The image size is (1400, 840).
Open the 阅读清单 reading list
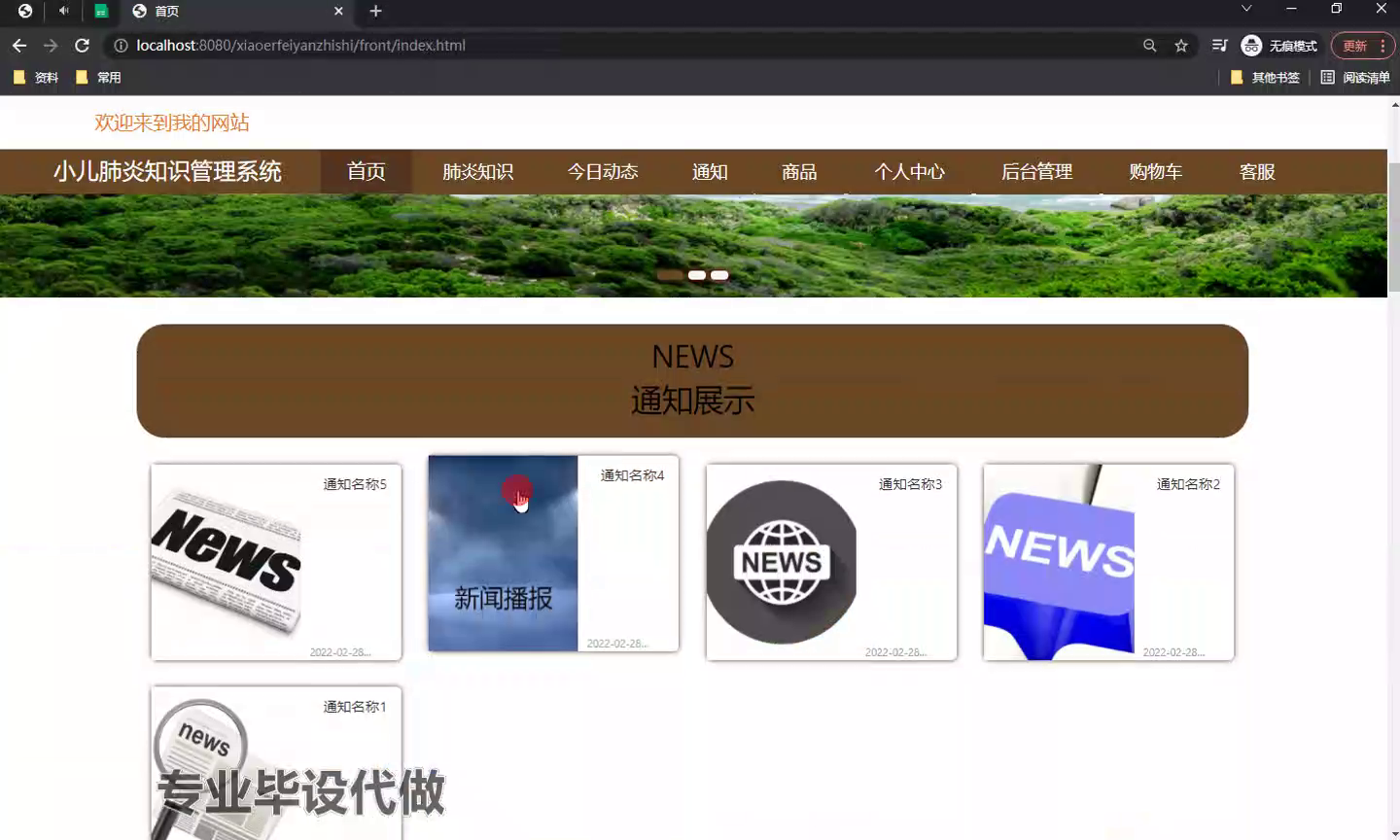click(x=1355, y=78)
